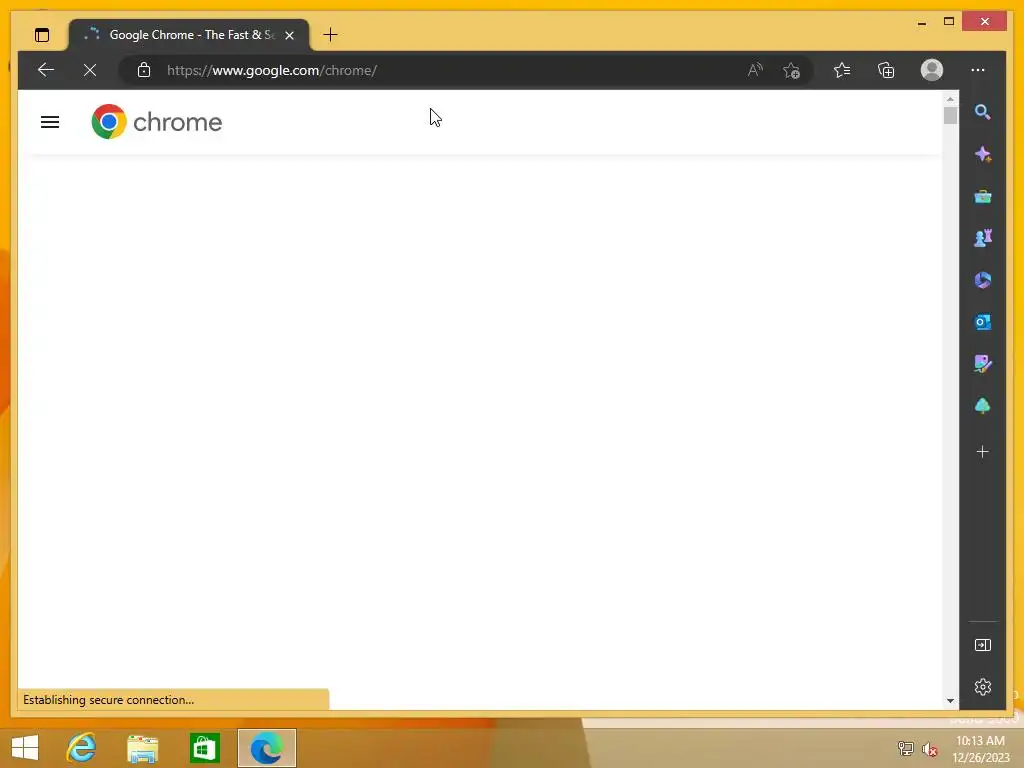1024x768 pixels.
Task: Open Windows Start button
Action: (x=25, y=748)
